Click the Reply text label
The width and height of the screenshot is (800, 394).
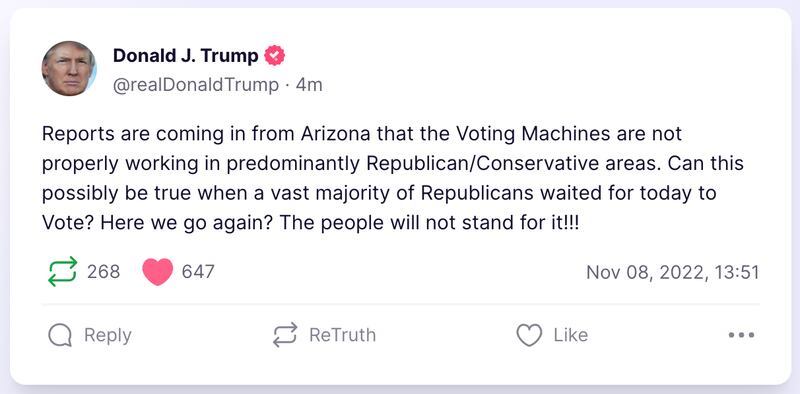[x=108, y=335]
